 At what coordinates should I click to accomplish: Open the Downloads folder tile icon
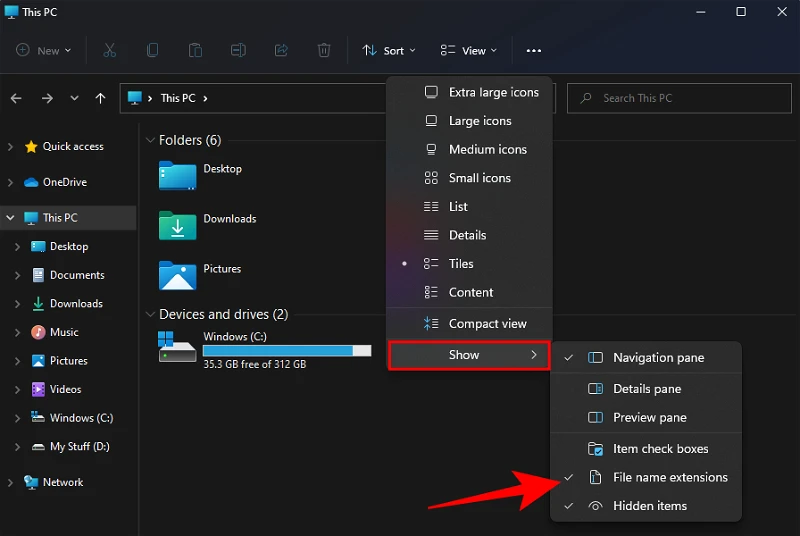tap(177, 225)
